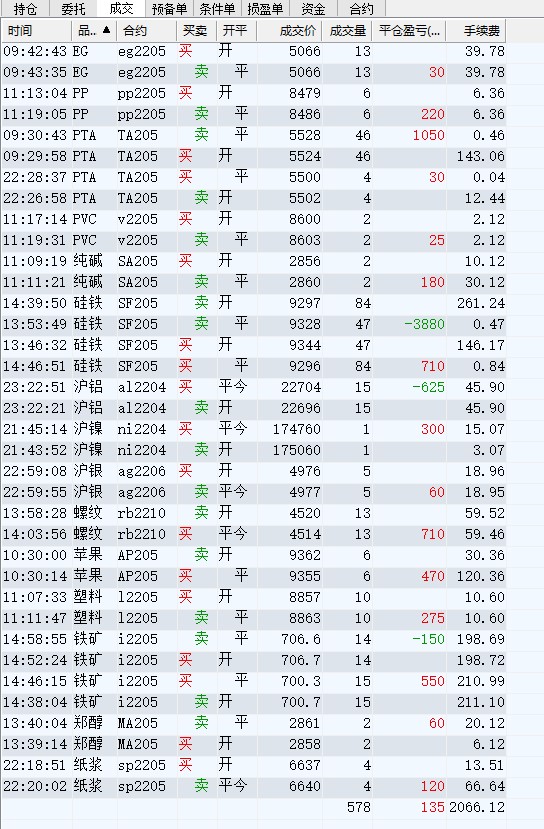Sort by the 平仓盈亏 column header
This screenshot has width=544, height=829.
point(409,31)
